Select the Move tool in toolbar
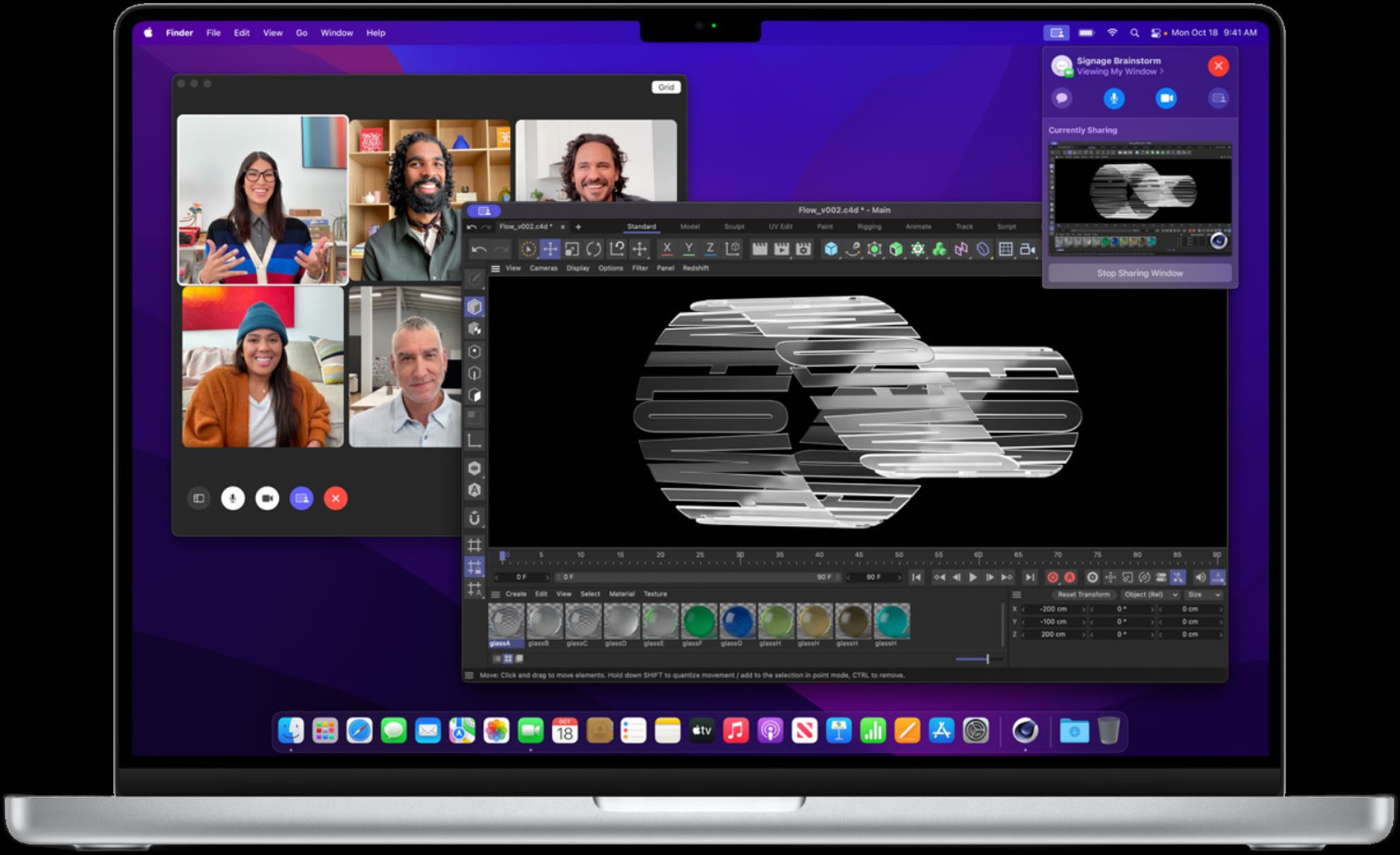 tap(550, 249)
